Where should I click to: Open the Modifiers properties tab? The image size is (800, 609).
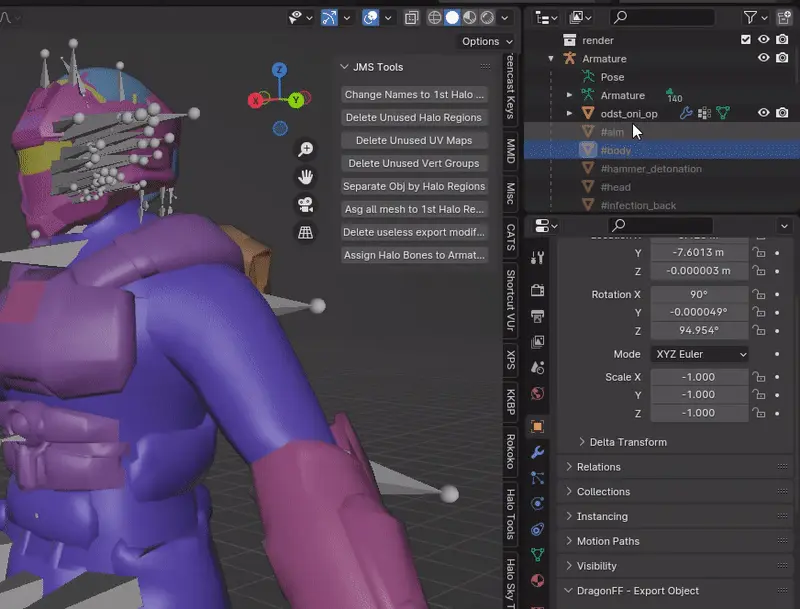tap(537, 452)
